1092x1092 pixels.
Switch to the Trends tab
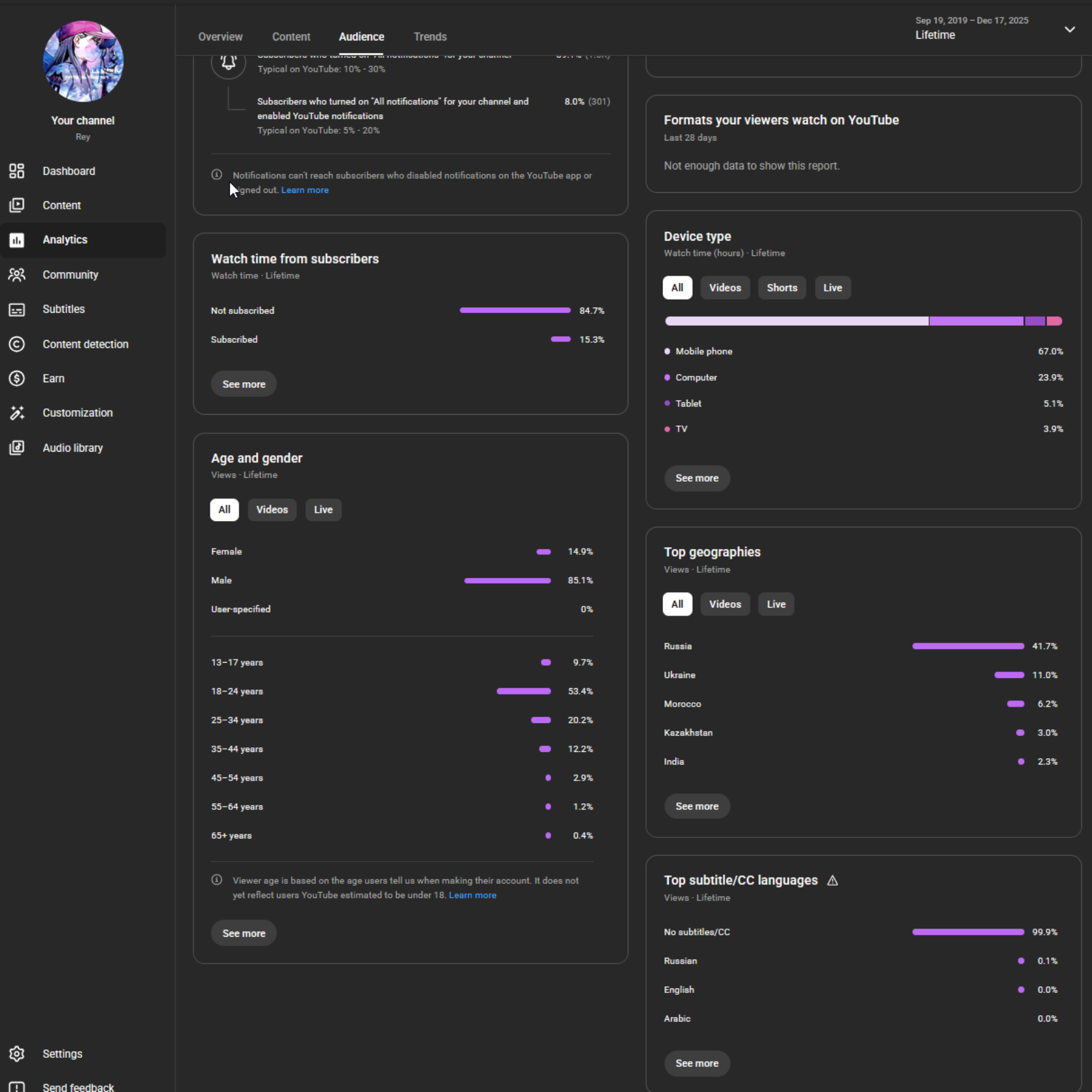pyautogui.click(x=430, y=37)
